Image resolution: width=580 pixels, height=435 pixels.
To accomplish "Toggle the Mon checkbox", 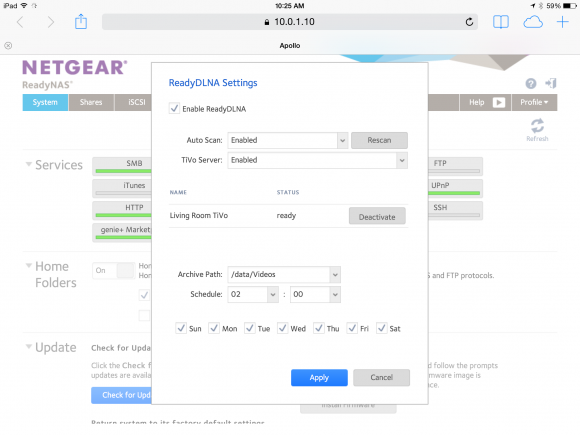I will 214,328.
